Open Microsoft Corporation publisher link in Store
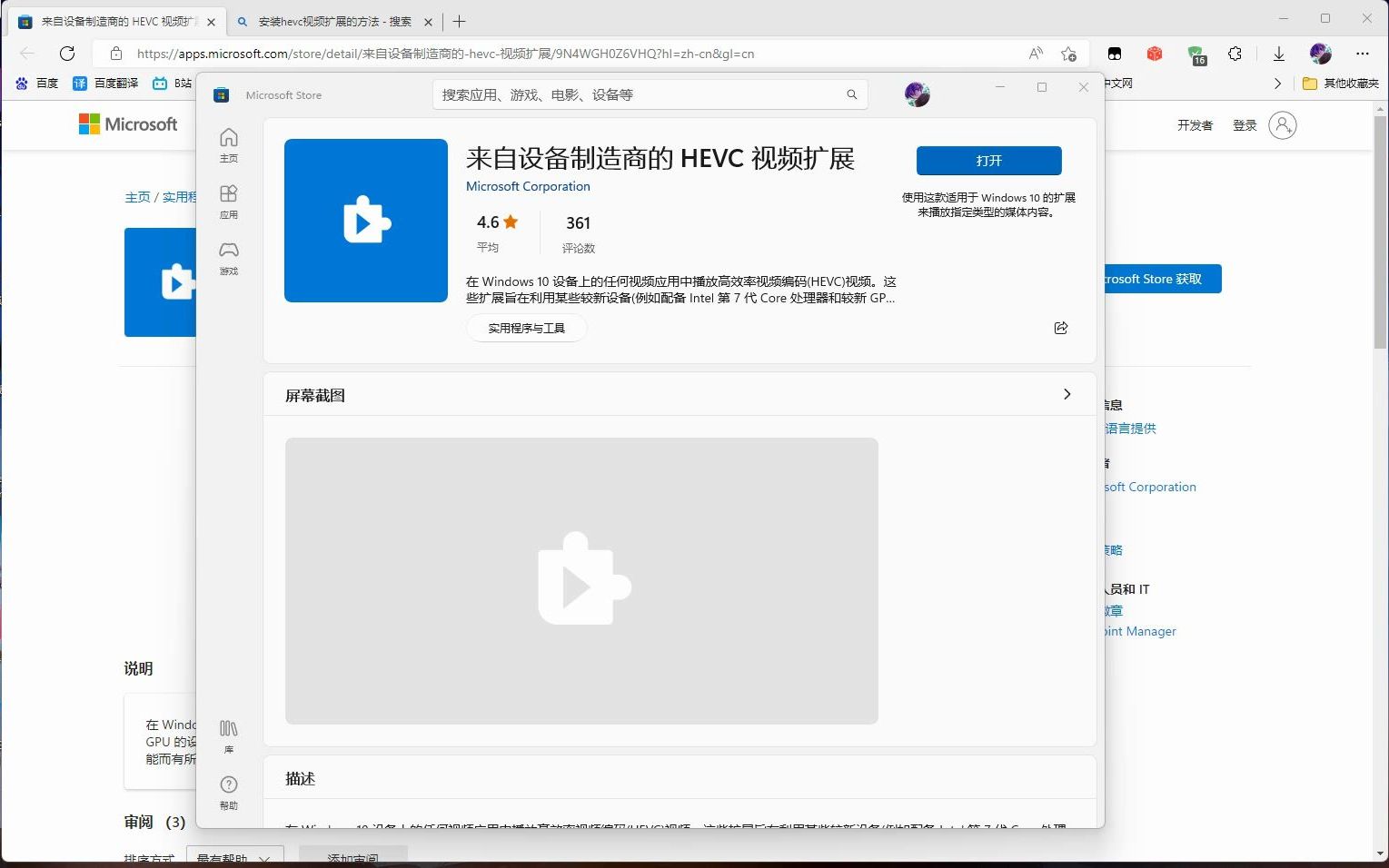This screenshot has width=1389, height=868. (x=528, y=186)
